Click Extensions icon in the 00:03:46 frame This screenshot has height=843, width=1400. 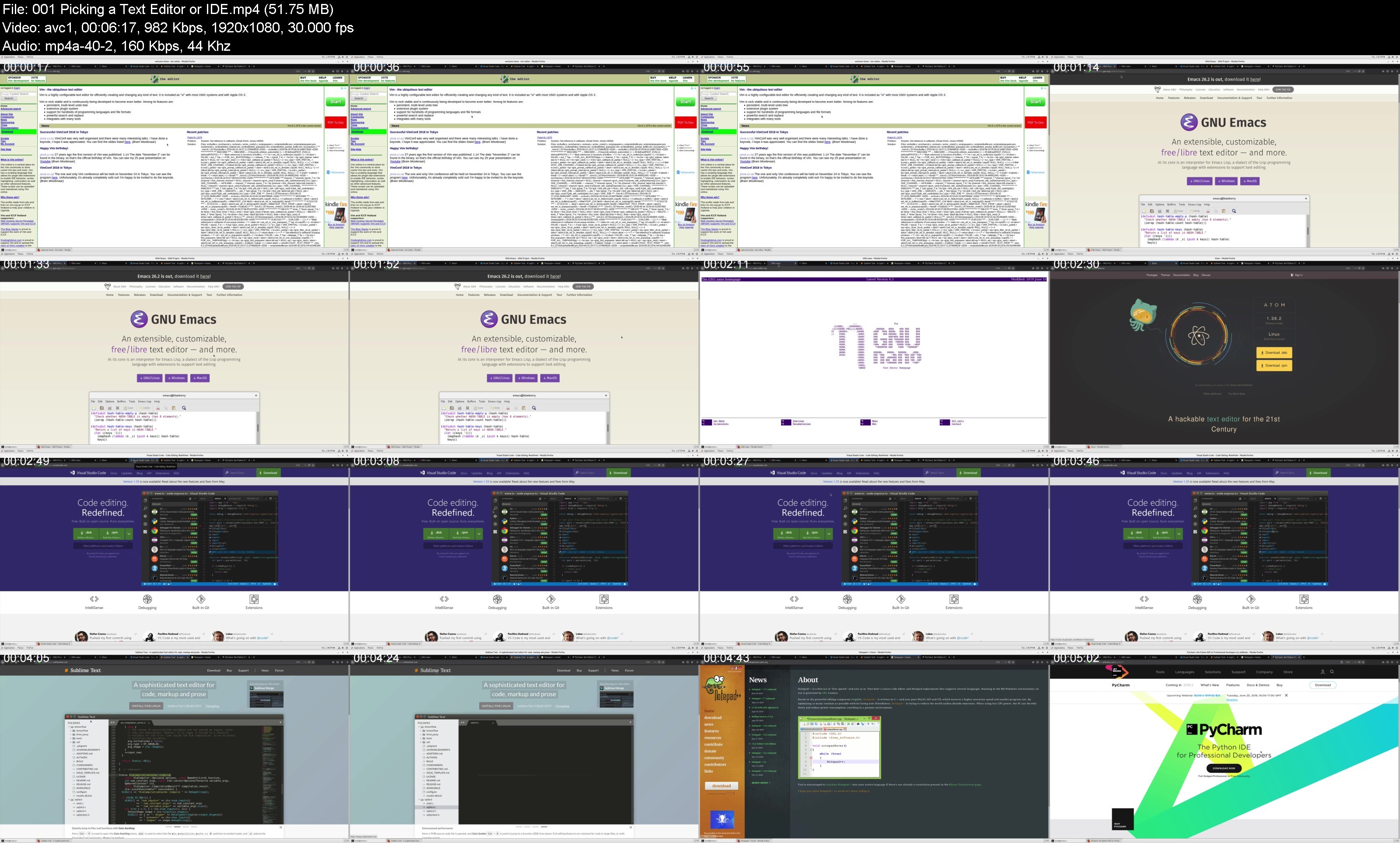(1304, 599)
